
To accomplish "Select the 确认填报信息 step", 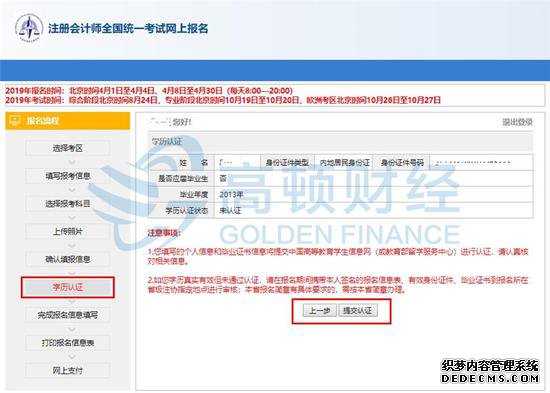I will 68,259.
